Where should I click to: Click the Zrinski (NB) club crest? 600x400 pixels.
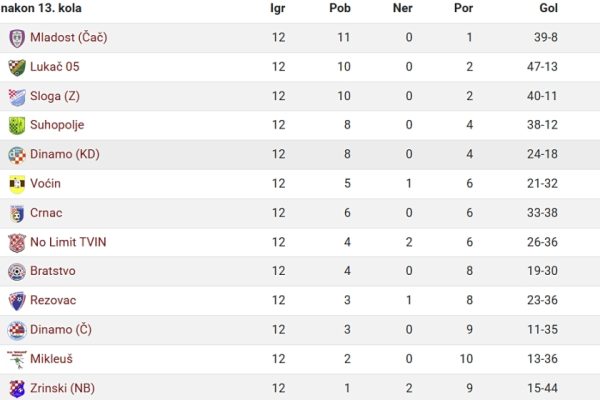coord(17,389)
